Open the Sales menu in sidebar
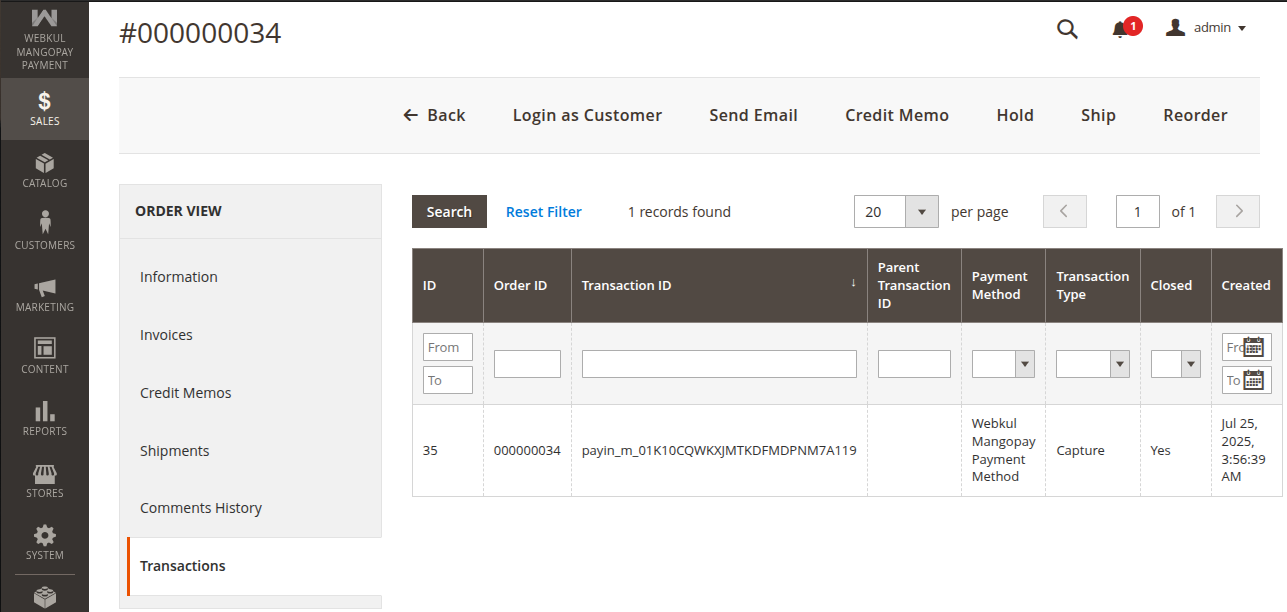1287x612 pixels. tap(44, 108)
